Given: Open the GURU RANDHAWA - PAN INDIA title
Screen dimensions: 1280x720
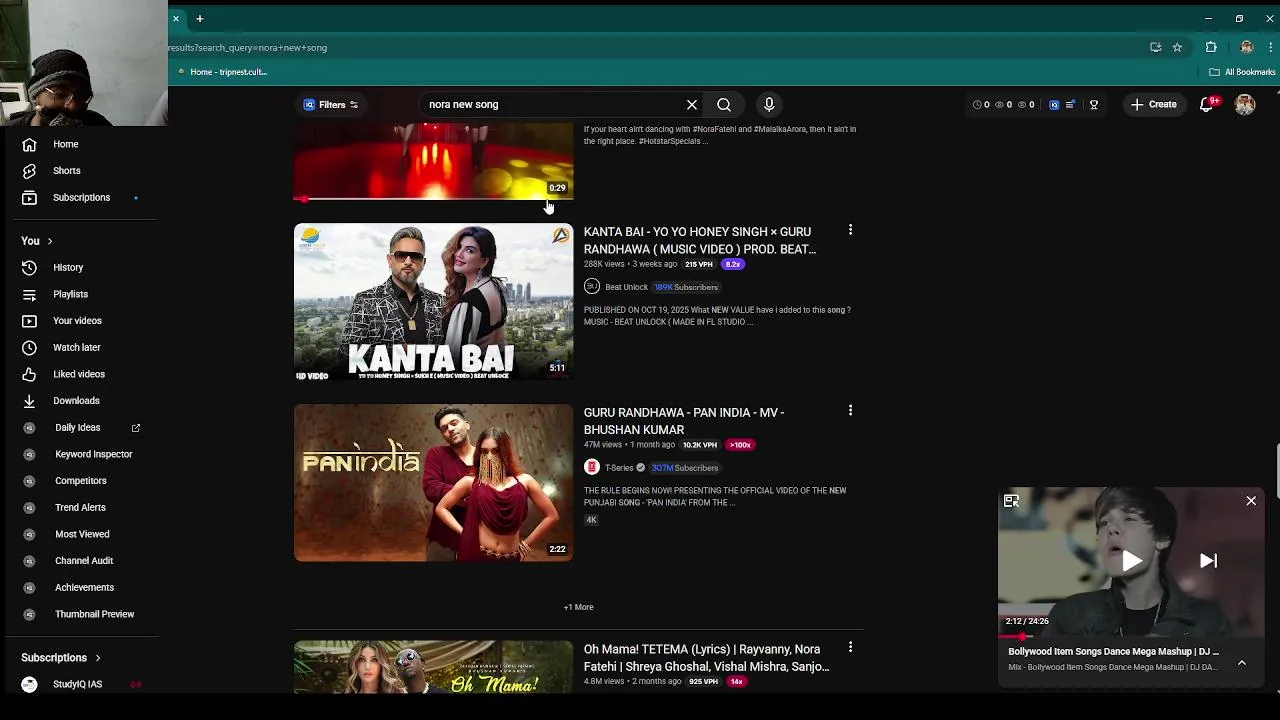Looking at the screenshot, I should pyautogui.click(x=684, y=421).
